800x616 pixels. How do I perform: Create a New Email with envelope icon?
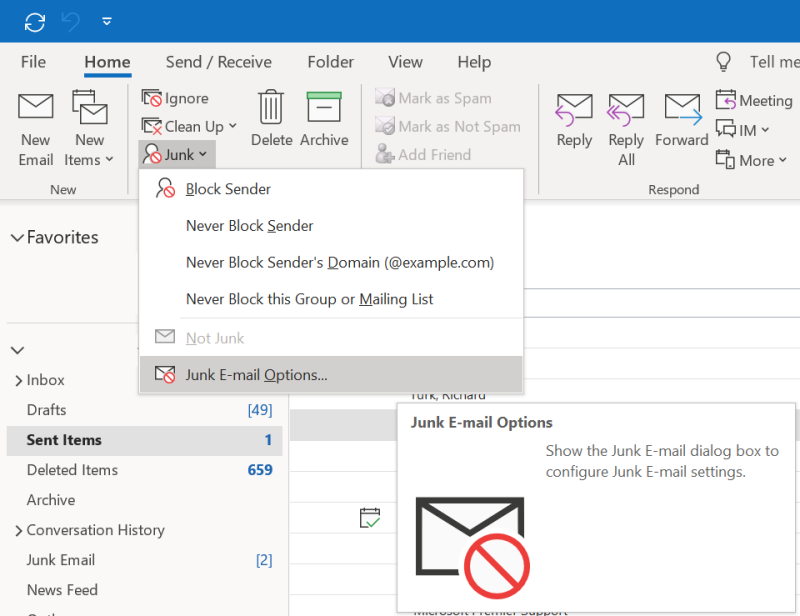click(x=36, y=106)
